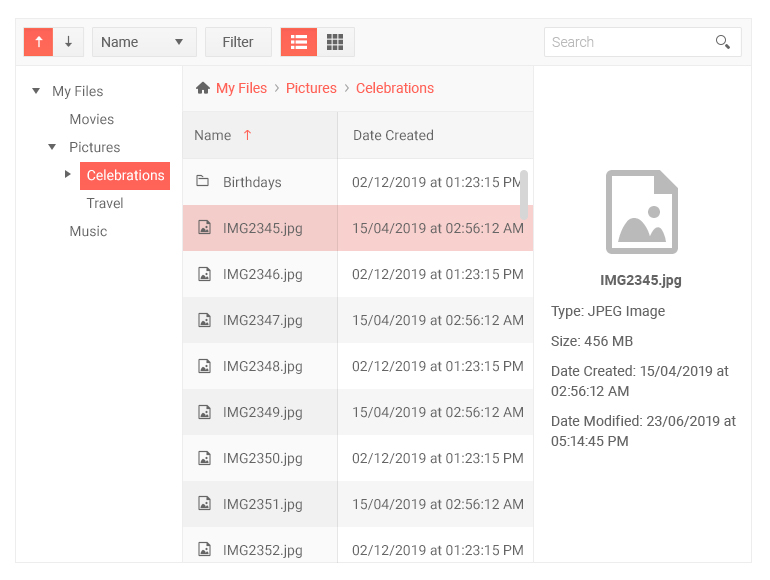Select the IMG2350.jpg file name

263,459
